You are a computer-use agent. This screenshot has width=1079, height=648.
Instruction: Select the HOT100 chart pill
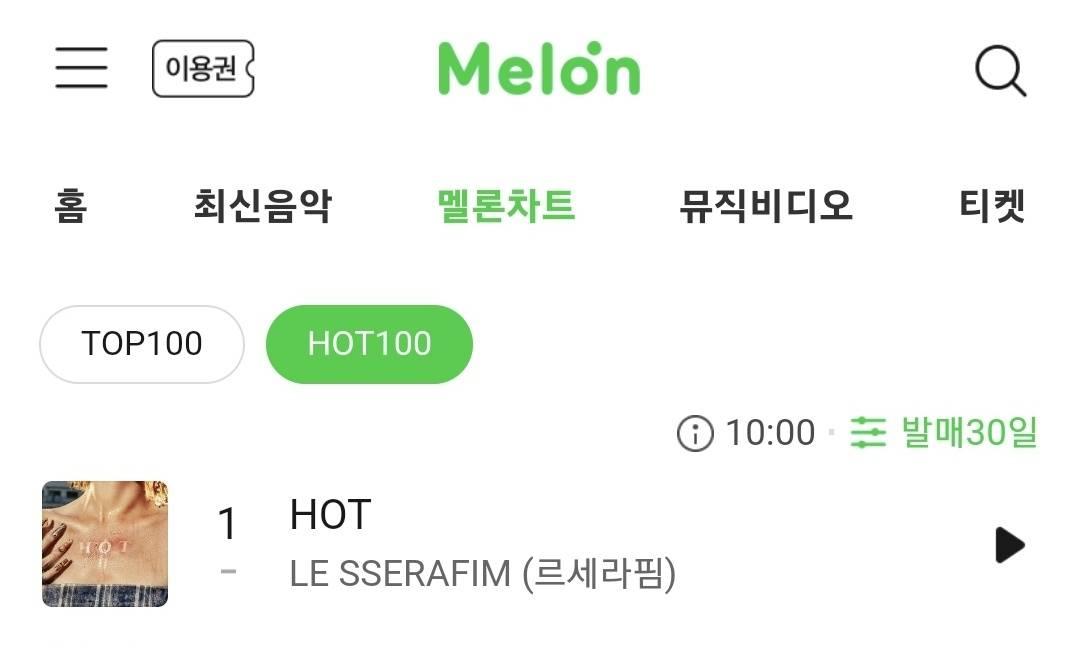pyautogui.click(x=370, y=344)
